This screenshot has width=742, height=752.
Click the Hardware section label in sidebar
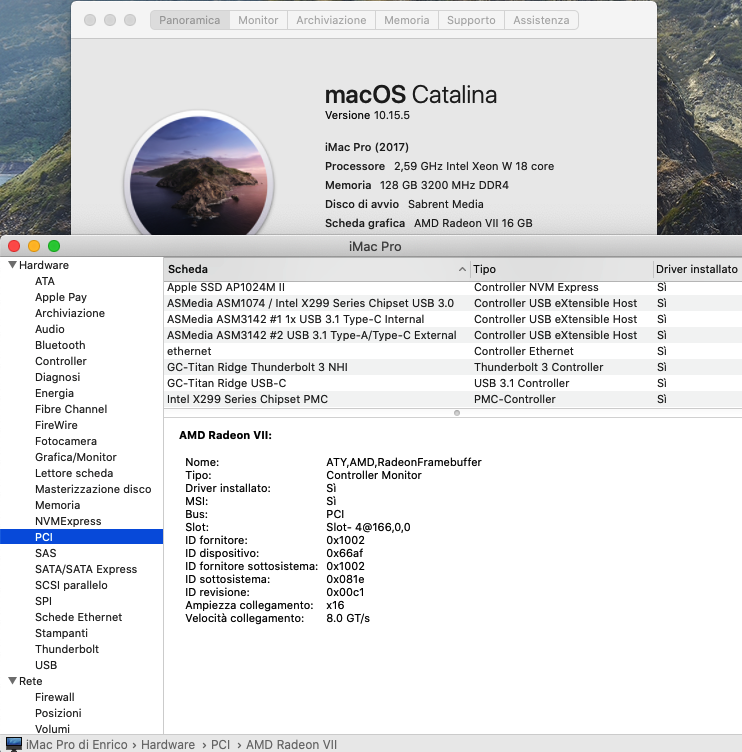coord(44,265)
